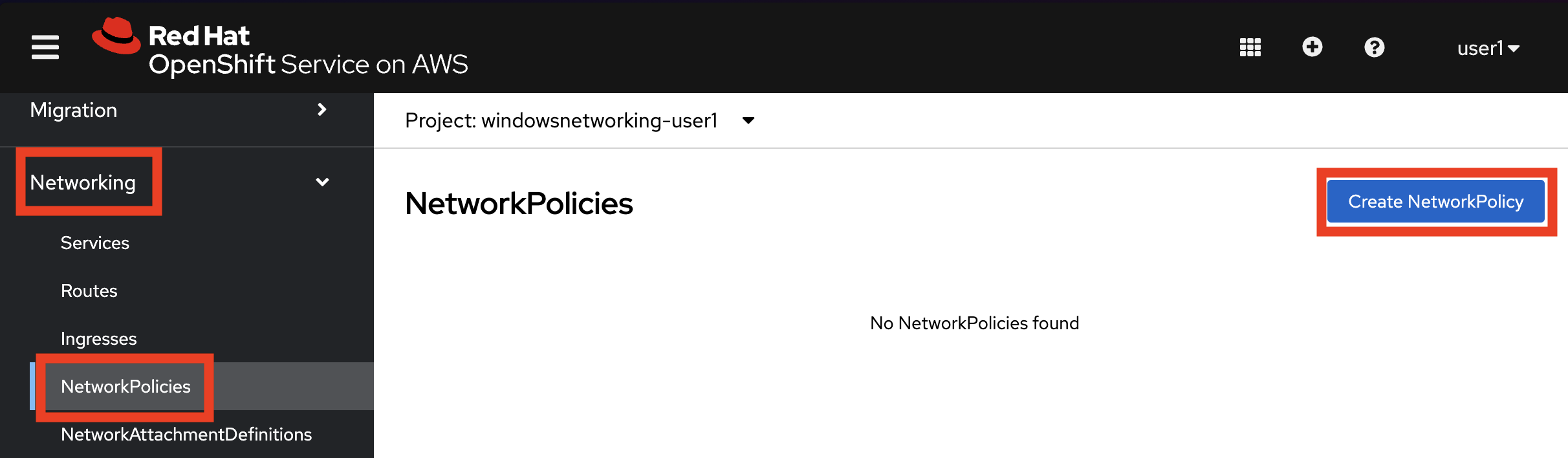Open the application launcher grid
This screenshot has width=1568, height=458.
click(1250, 47)
